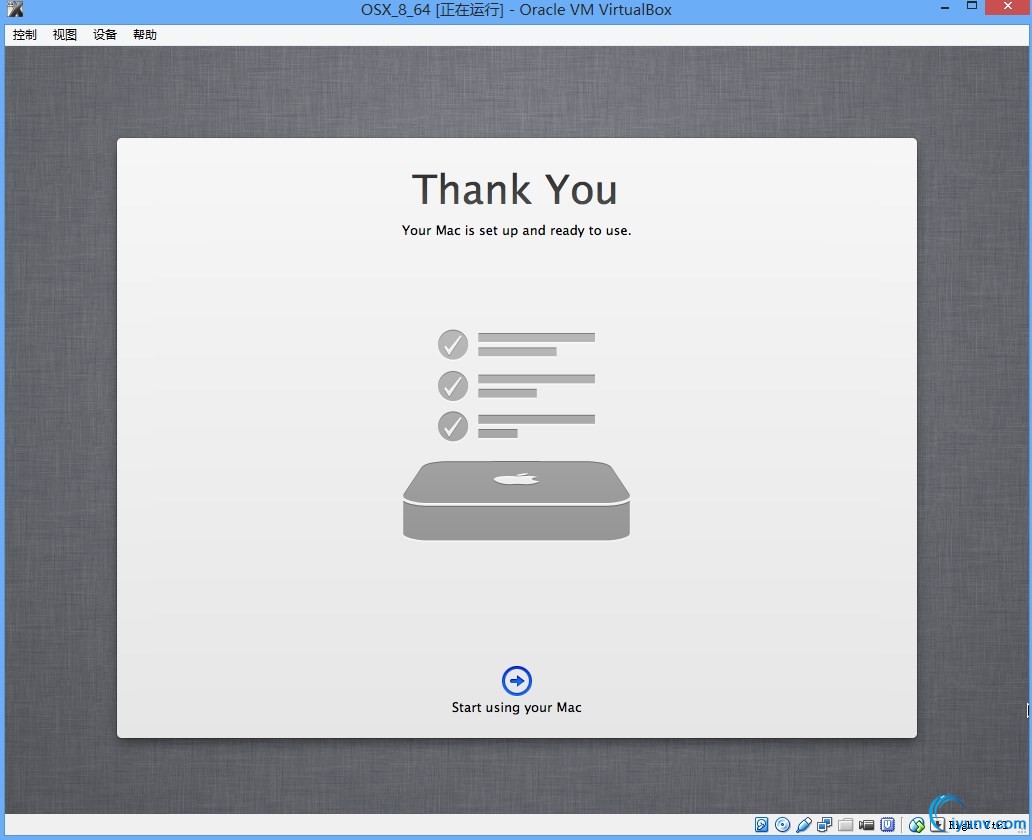The image size is (1032, 840).
Task: Click the virtualization CPU status icon
Action: click(x=888, y=824)
